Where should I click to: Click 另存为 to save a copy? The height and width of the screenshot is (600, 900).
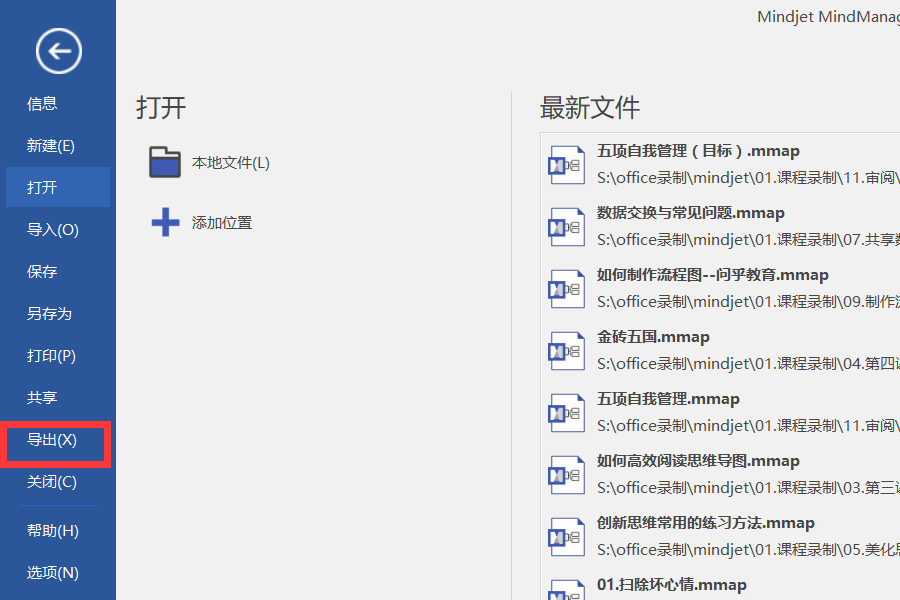[44, 313]
